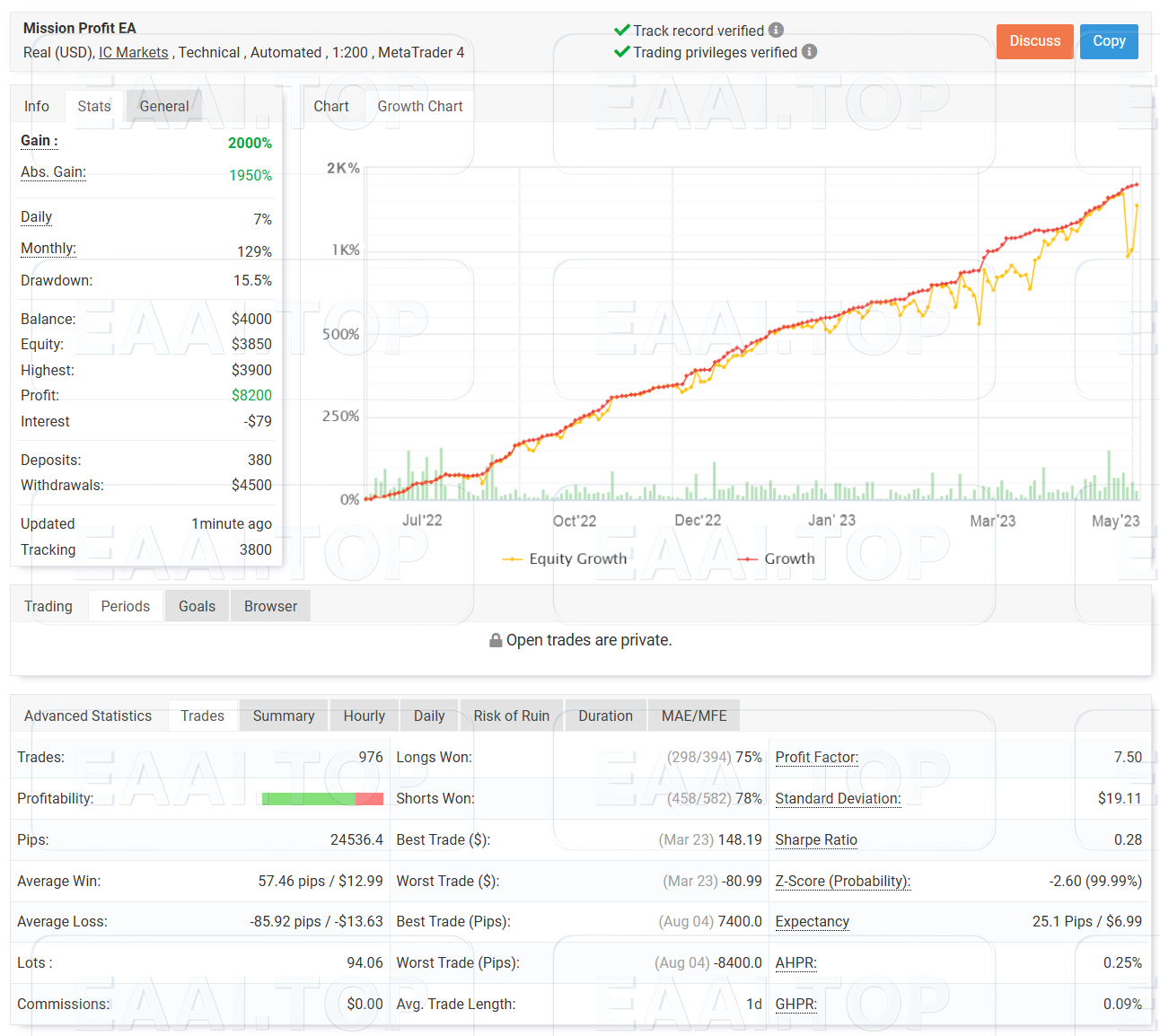Select the Hourly tab
The image size is (1160, 1036).
pos(365,716)
